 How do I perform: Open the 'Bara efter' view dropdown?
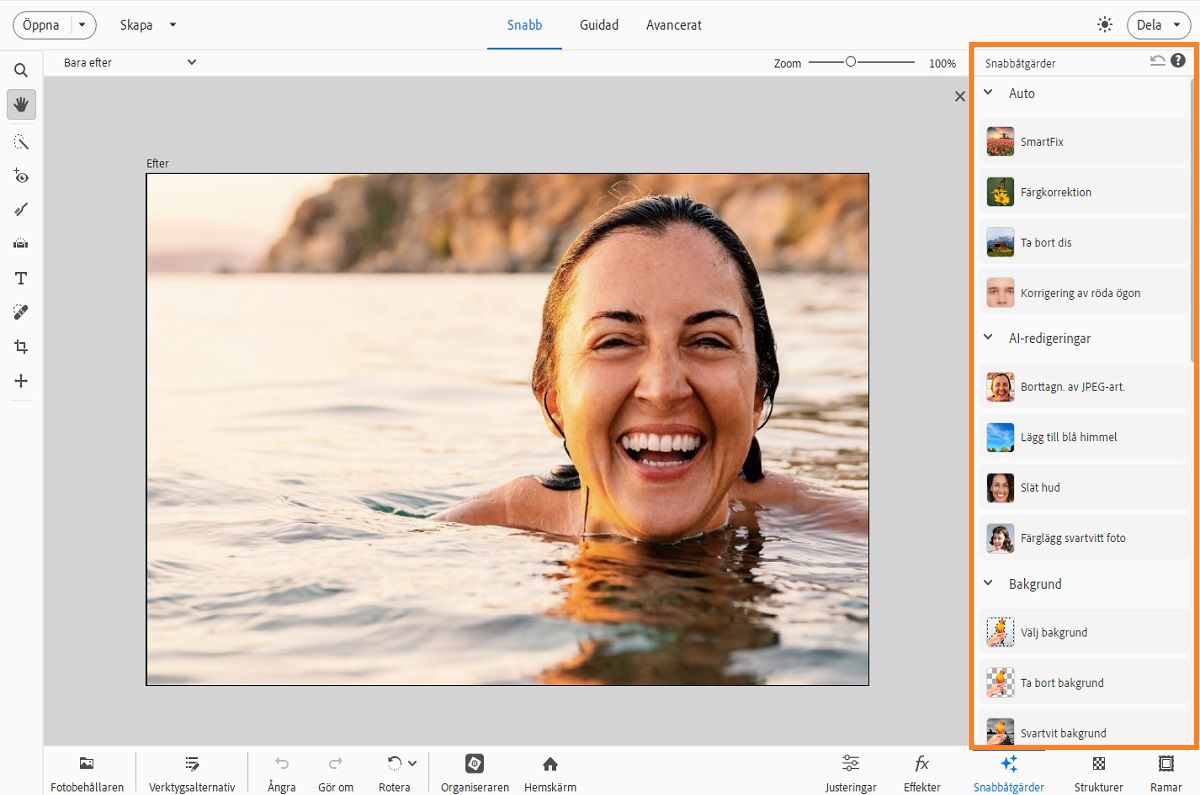pyautogui.click(x=130, y=63)
